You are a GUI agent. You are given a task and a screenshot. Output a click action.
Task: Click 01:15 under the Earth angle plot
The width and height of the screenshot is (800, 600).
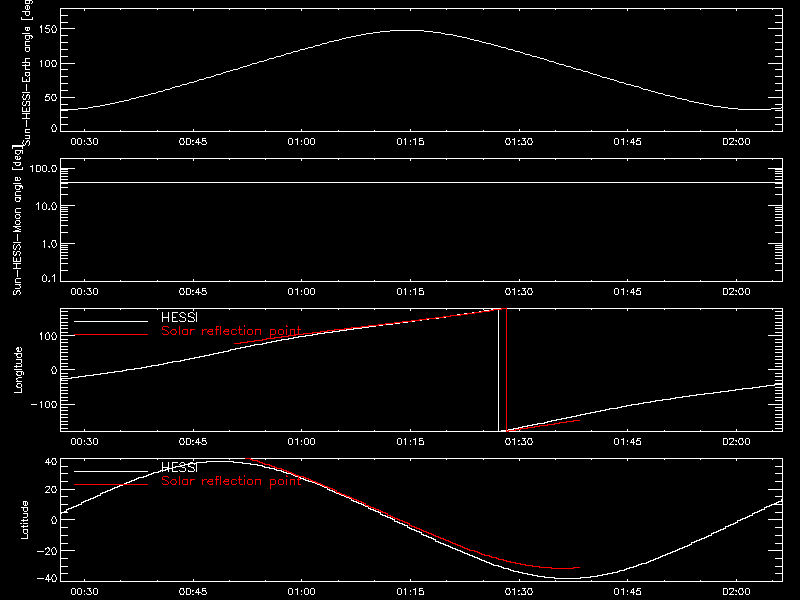pyautogui.click(x=410, y=142)
